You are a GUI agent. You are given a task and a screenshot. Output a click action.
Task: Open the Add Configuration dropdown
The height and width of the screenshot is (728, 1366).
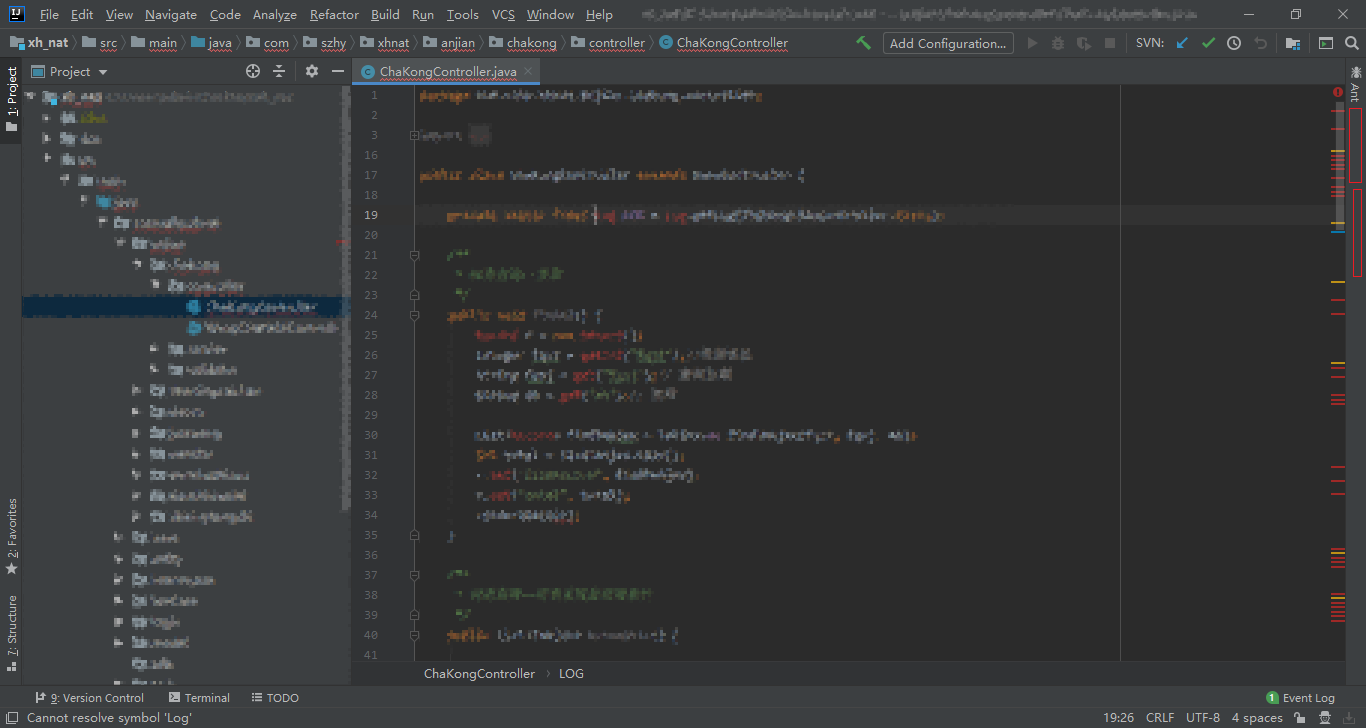pyautogui.click(x=947, y=43)
